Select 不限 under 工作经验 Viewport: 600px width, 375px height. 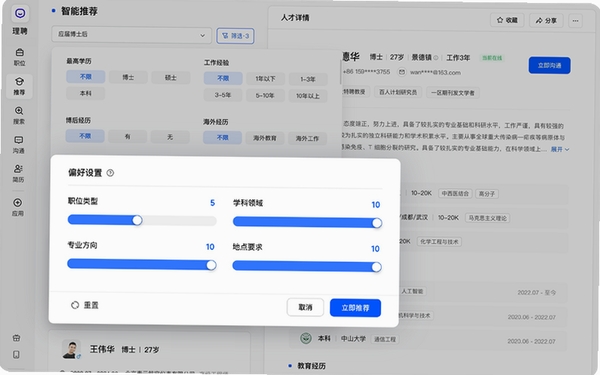pyautogui.click(x=223, y=78)
